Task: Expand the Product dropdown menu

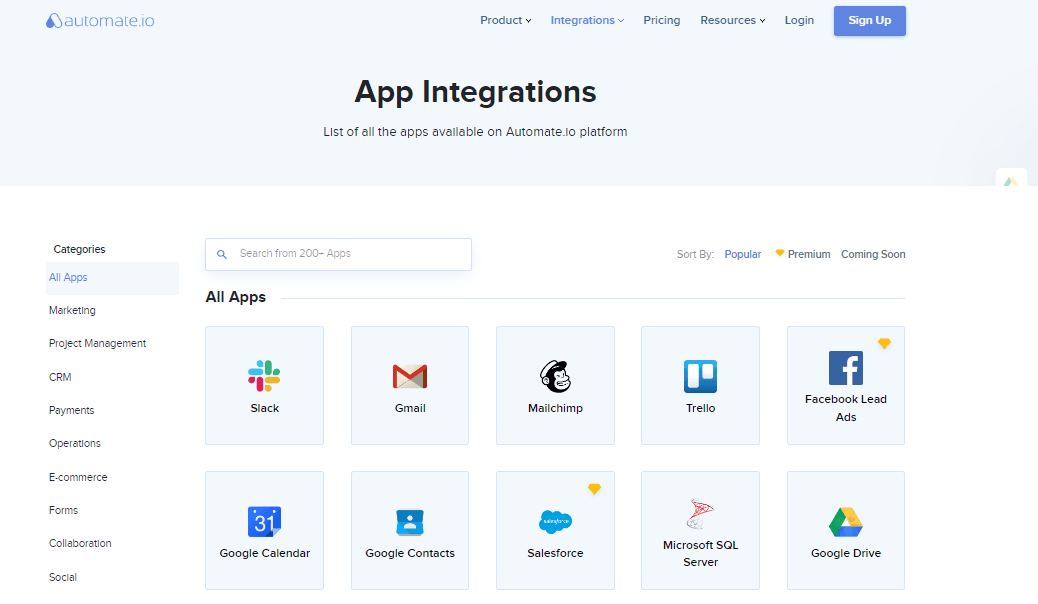Action: [x=505, y=20]
